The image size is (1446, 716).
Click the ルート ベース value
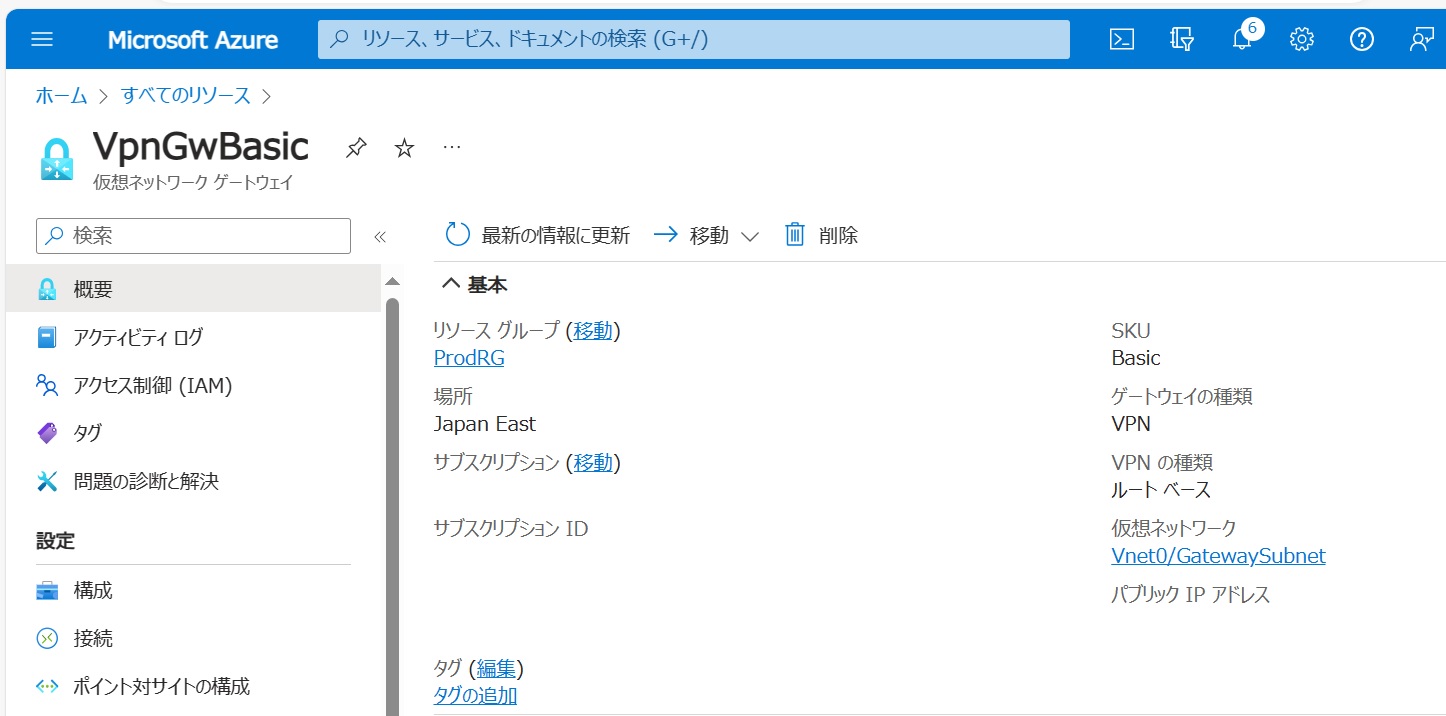[1161, 490]
